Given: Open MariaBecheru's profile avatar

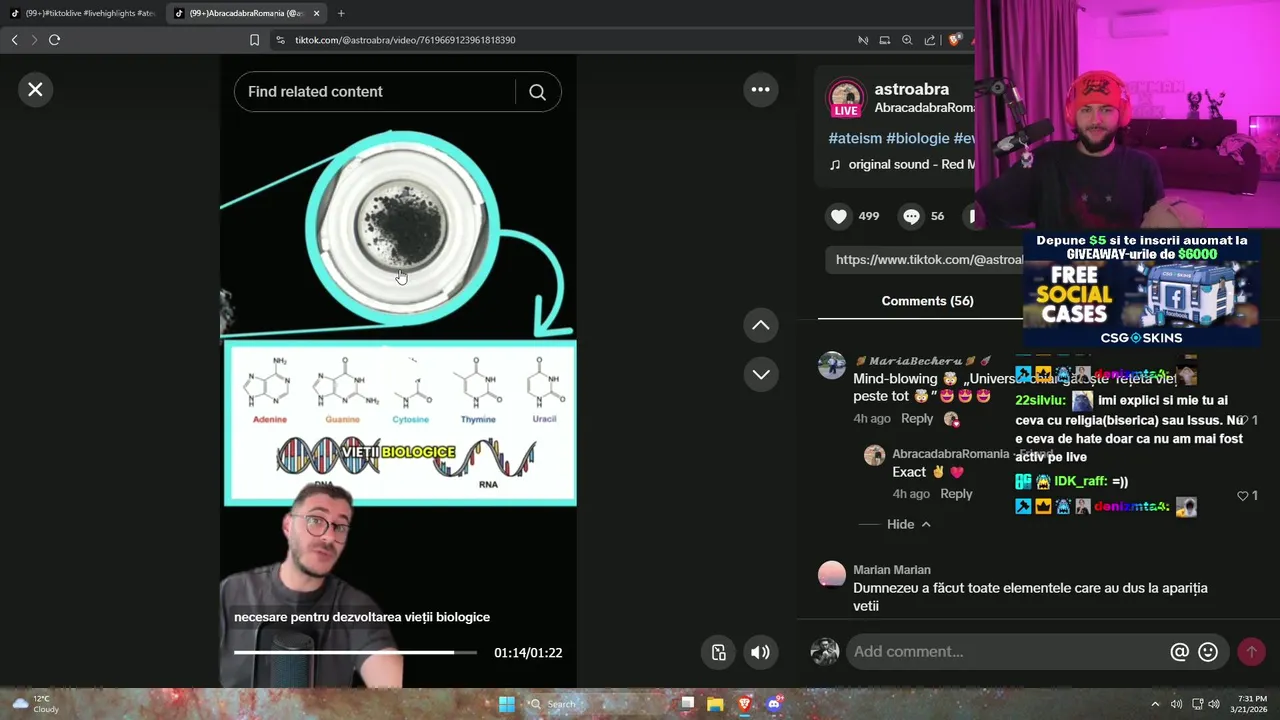Looking at the screenshot, I should point(832,365).
